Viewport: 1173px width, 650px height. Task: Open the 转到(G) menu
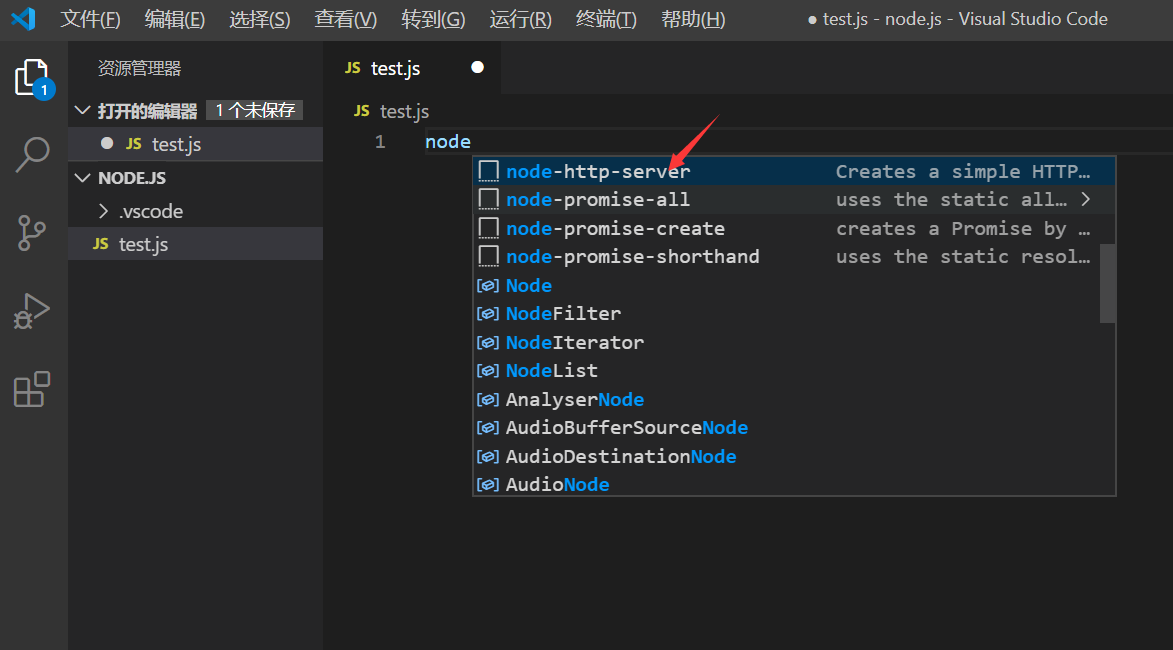(433, 19)
